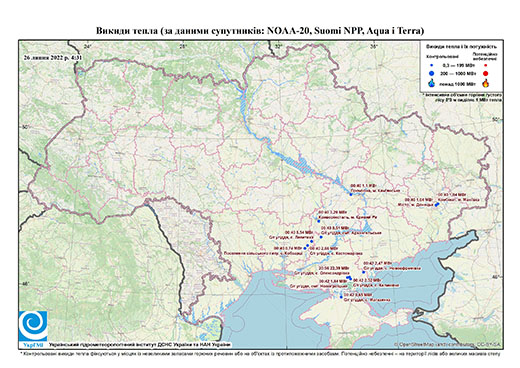
Task: Click the map title mentioning NOAA-20
Action: (260, 31)
